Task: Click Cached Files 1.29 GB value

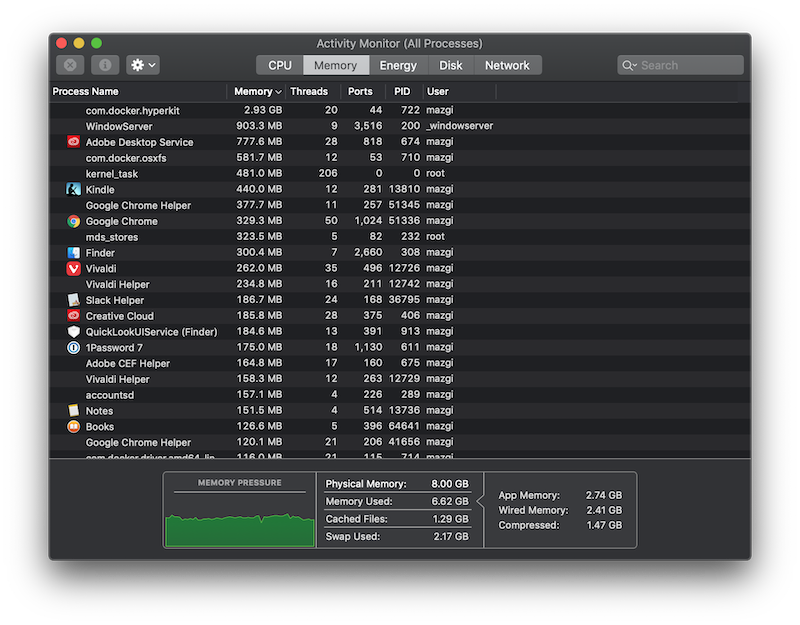Action: tap(451, 519)
